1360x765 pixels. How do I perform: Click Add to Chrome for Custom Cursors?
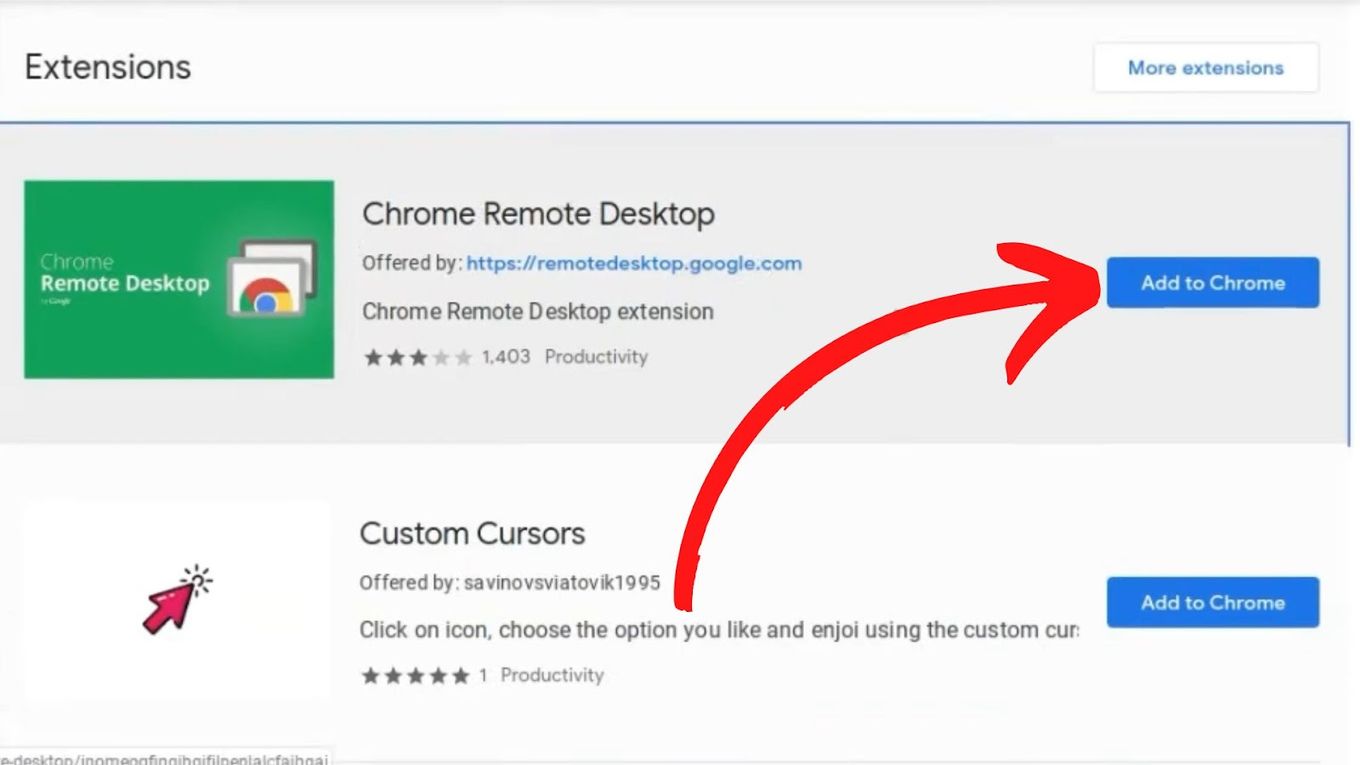pyautogui.click(x=1212, y=602)
